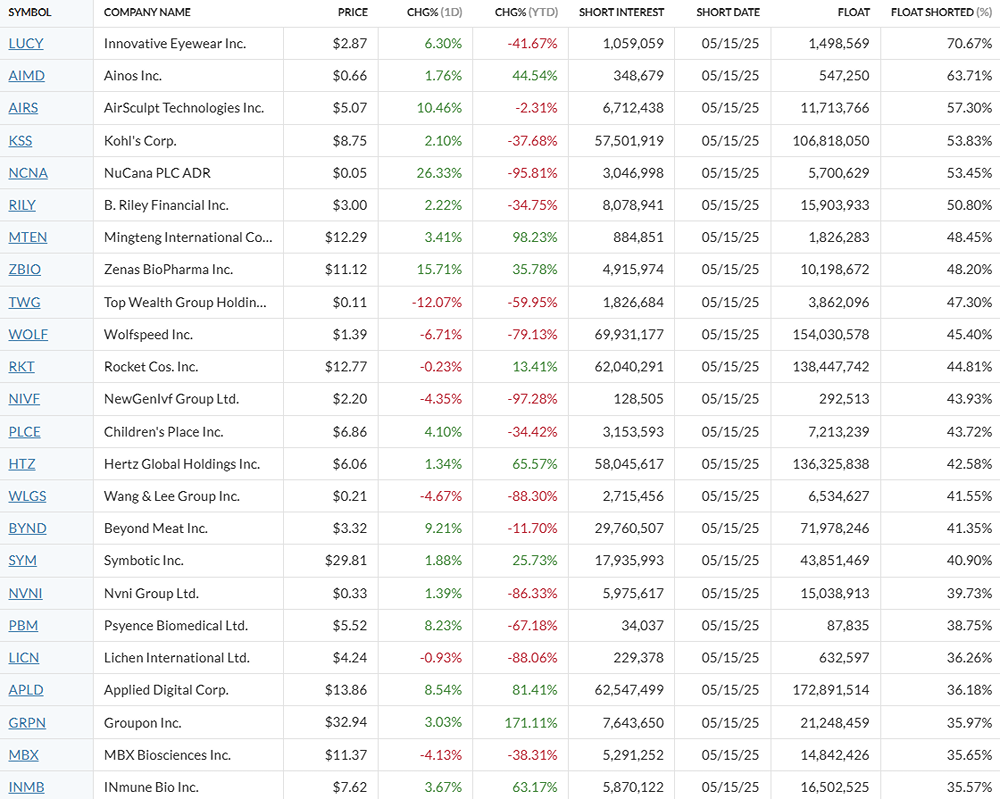The image size is (1000, 799).
Task: Open the WOLF stock link
Action: pyautogui.click(x=28, y=334)
